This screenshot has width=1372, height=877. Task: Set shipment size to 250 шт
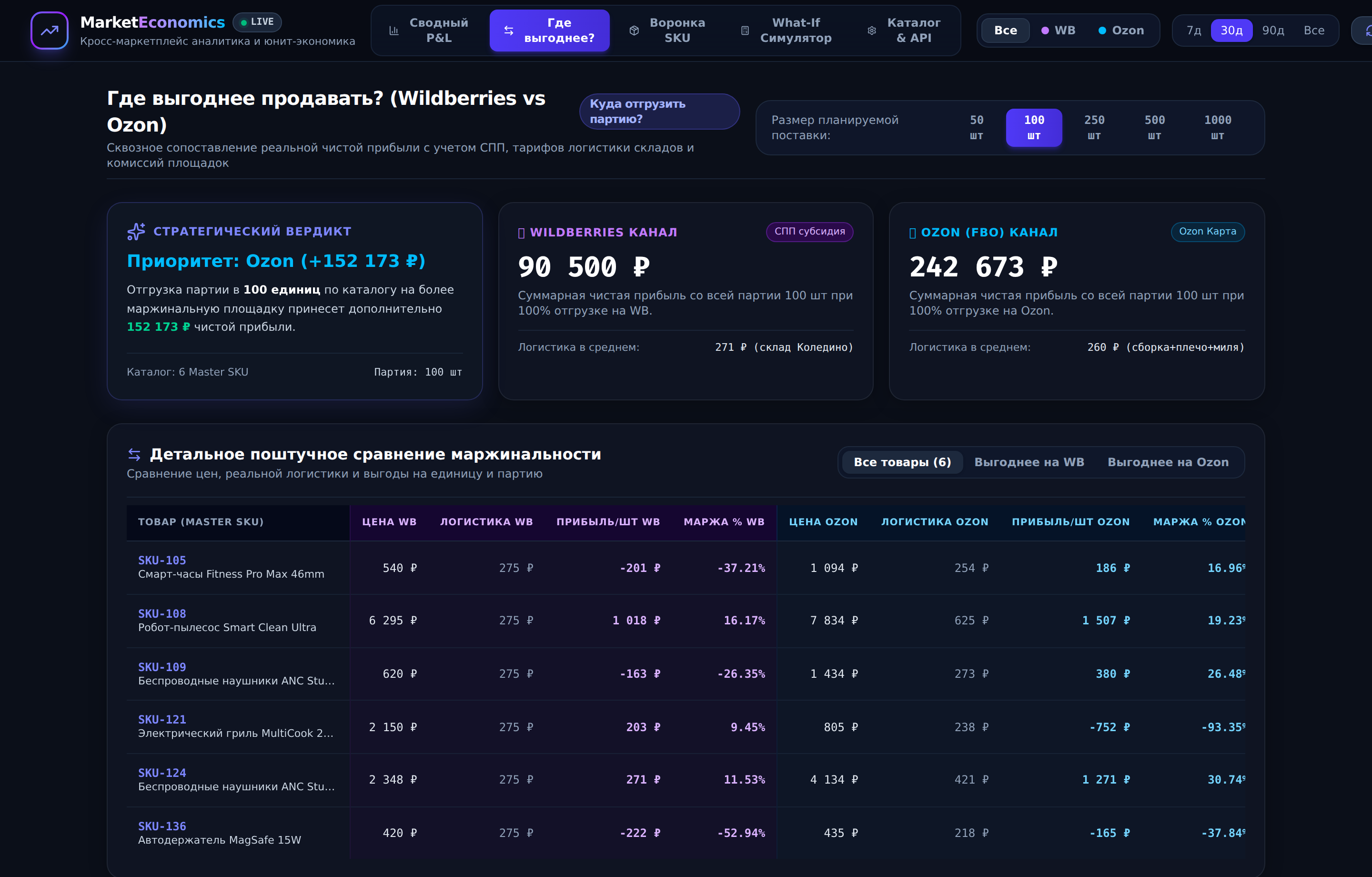tap(1094, 128)
